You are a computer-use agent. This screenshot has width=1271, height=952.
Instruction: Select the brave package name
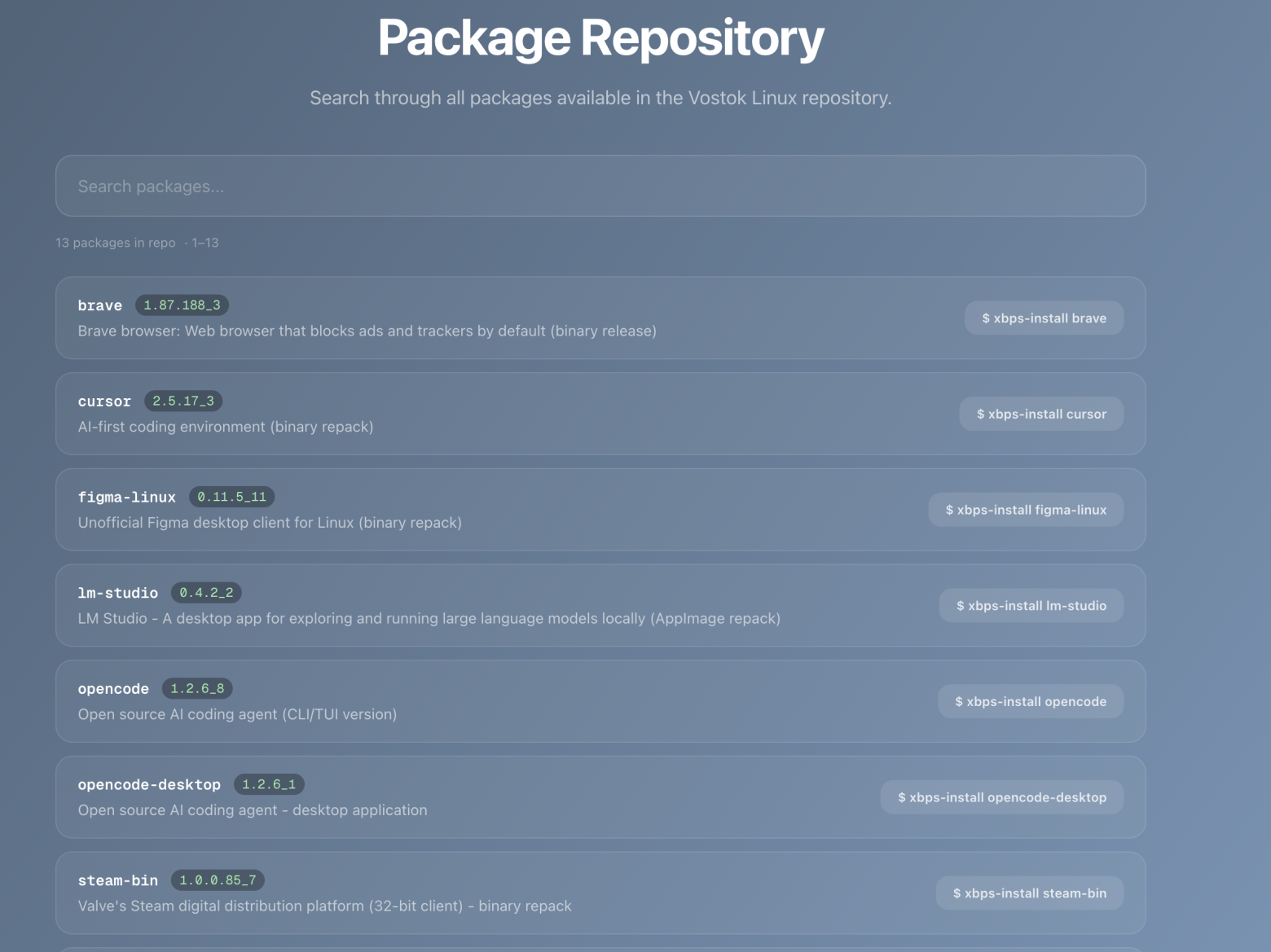[100, 305]
